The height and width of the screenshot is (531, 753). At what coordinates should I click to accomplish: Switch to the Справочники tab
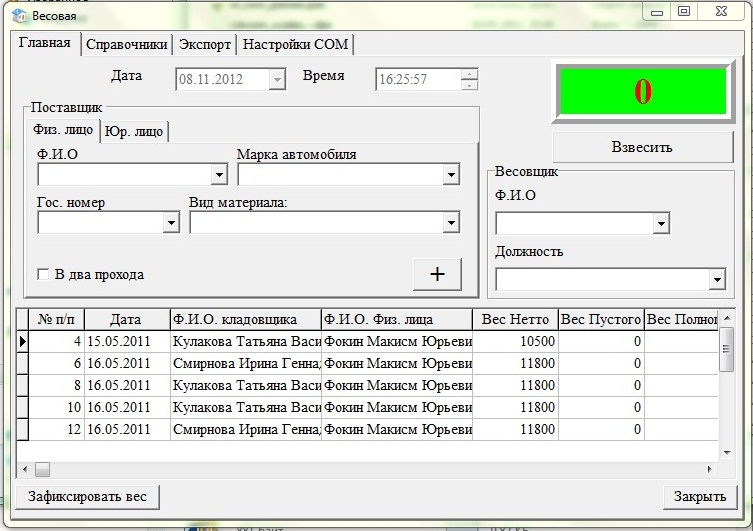tap(126, 45)
